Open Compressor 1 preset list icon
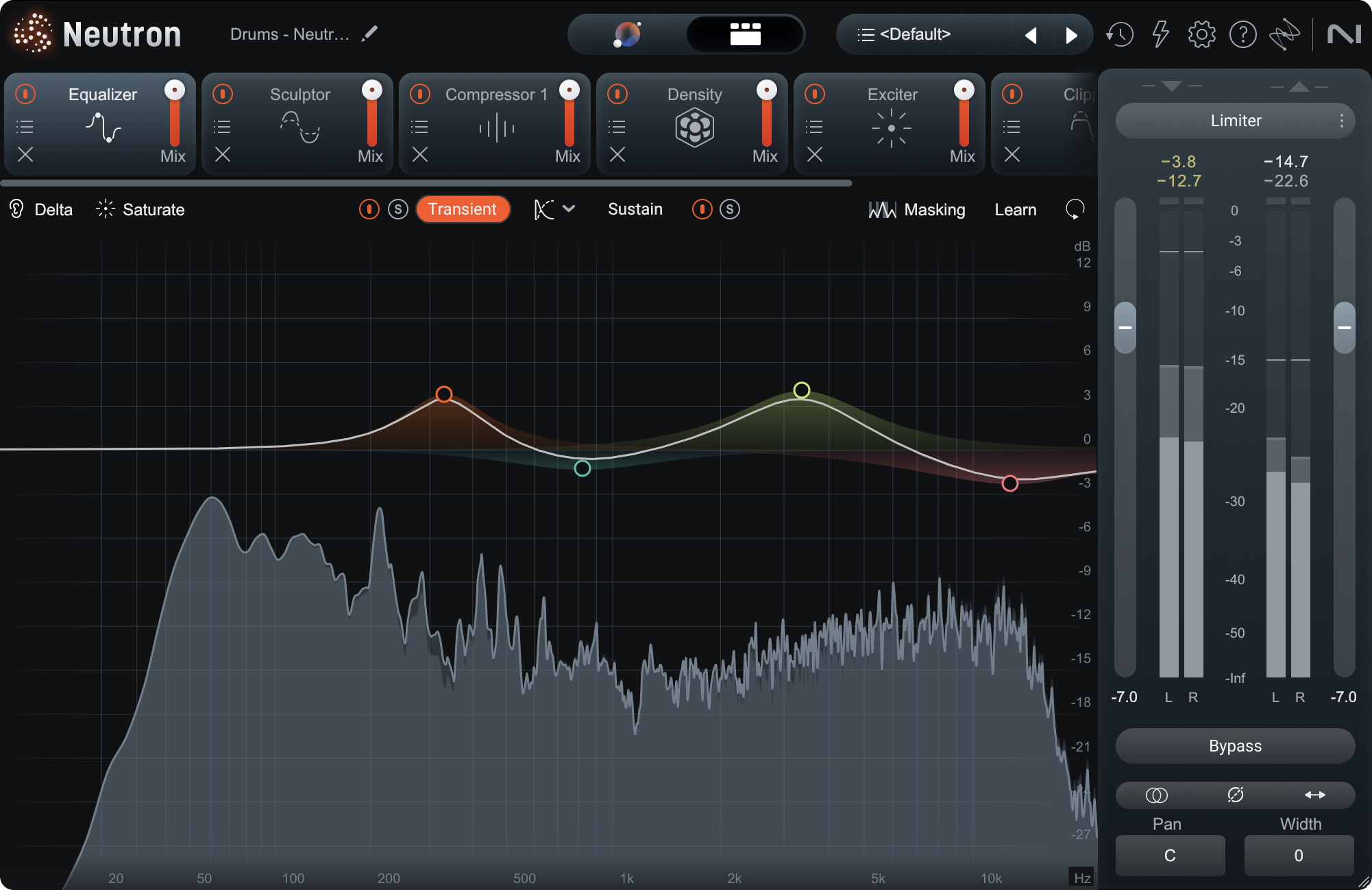 (419, 126)
